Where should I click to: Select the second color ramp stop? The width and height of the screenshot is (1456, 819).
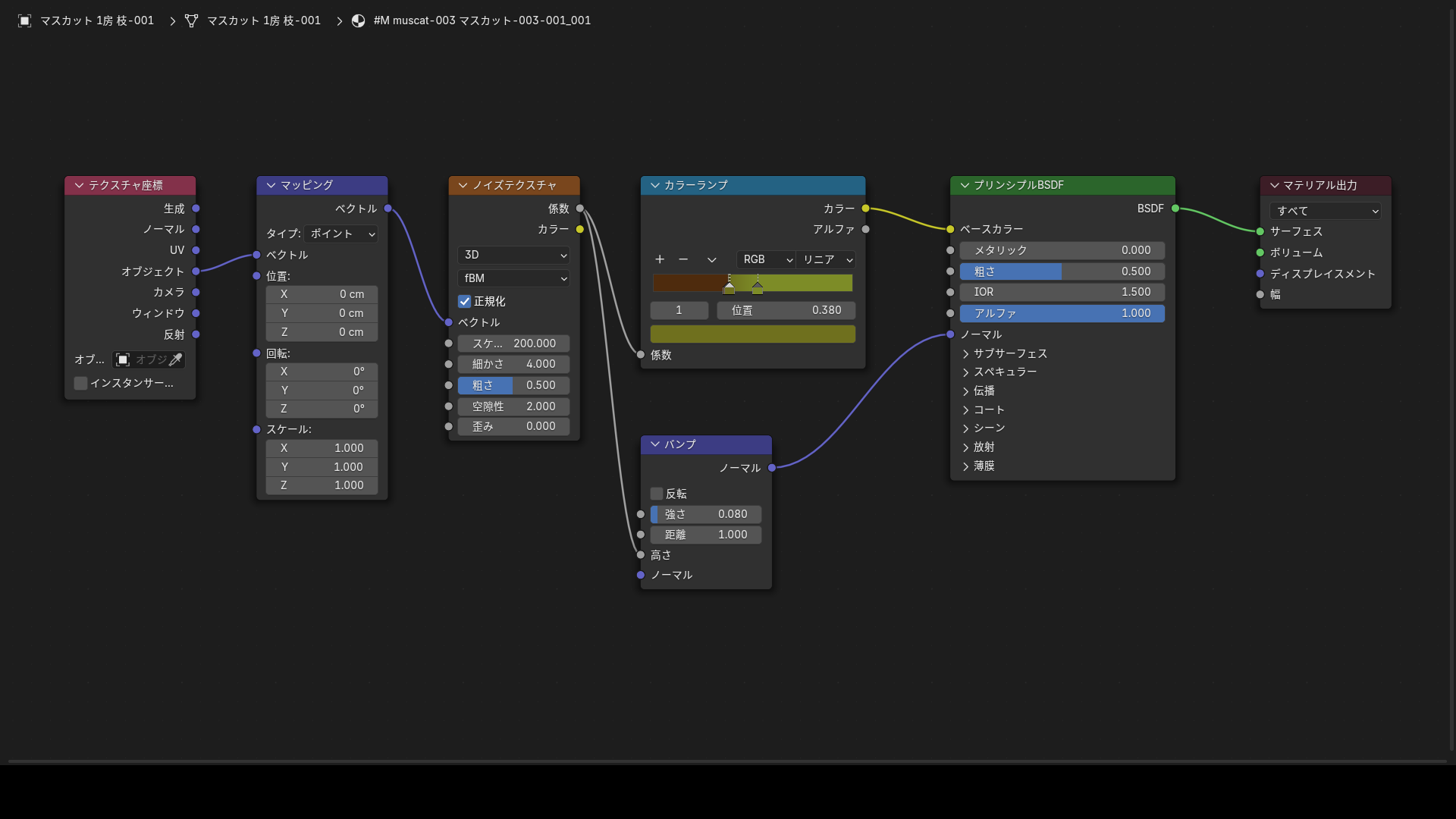(x=758, y=287)
